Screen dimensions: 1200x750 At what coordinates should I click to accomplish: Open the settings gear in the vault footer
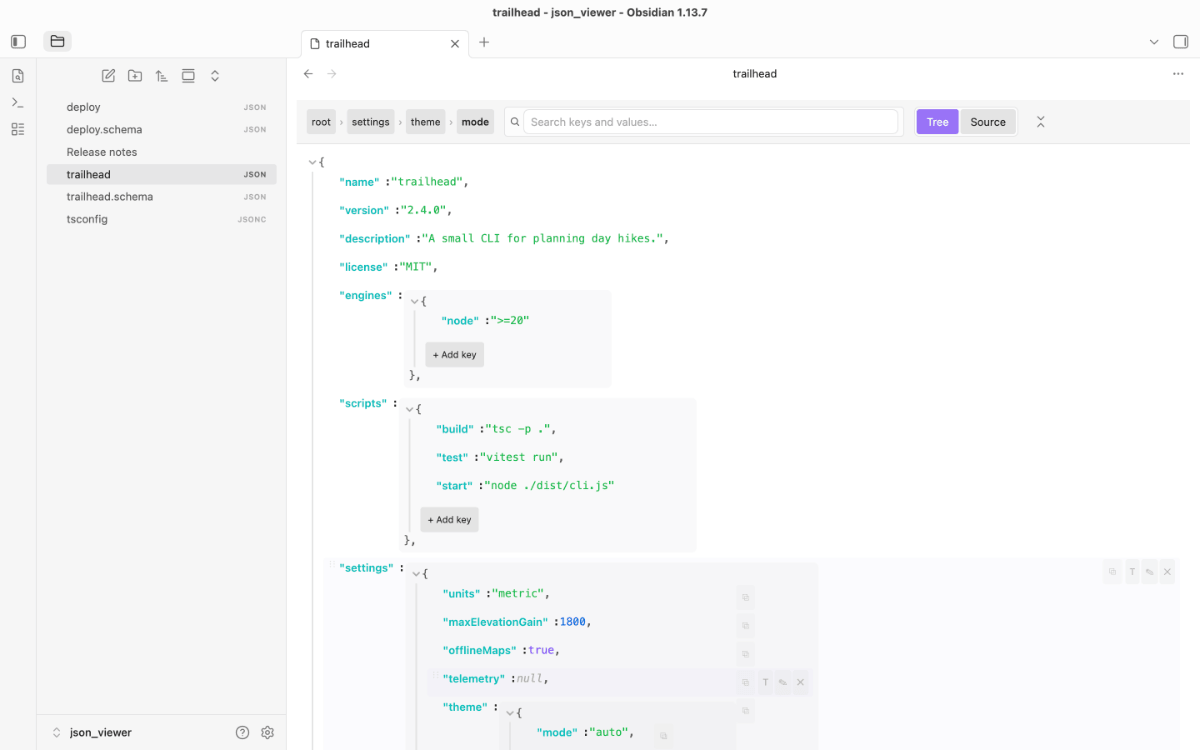[267, 732]
